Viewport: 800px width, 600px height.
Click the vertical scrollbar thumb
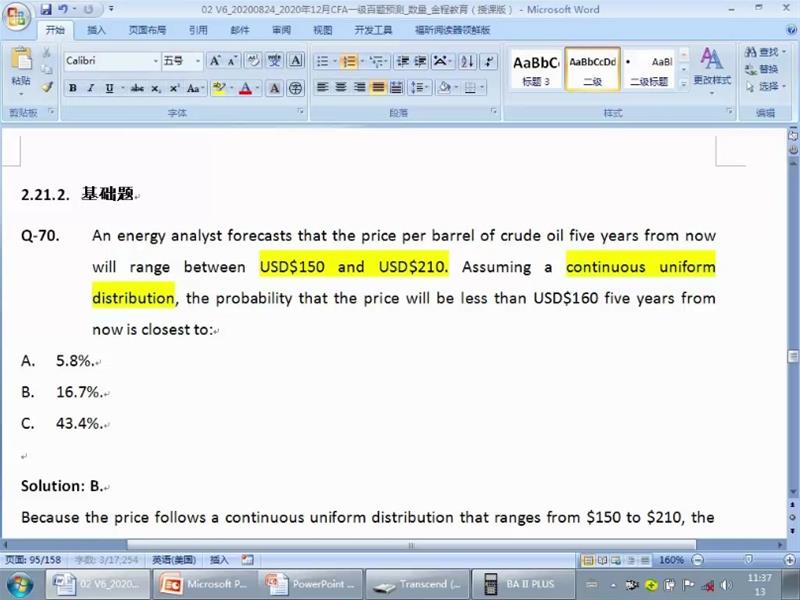coord(793,356)
